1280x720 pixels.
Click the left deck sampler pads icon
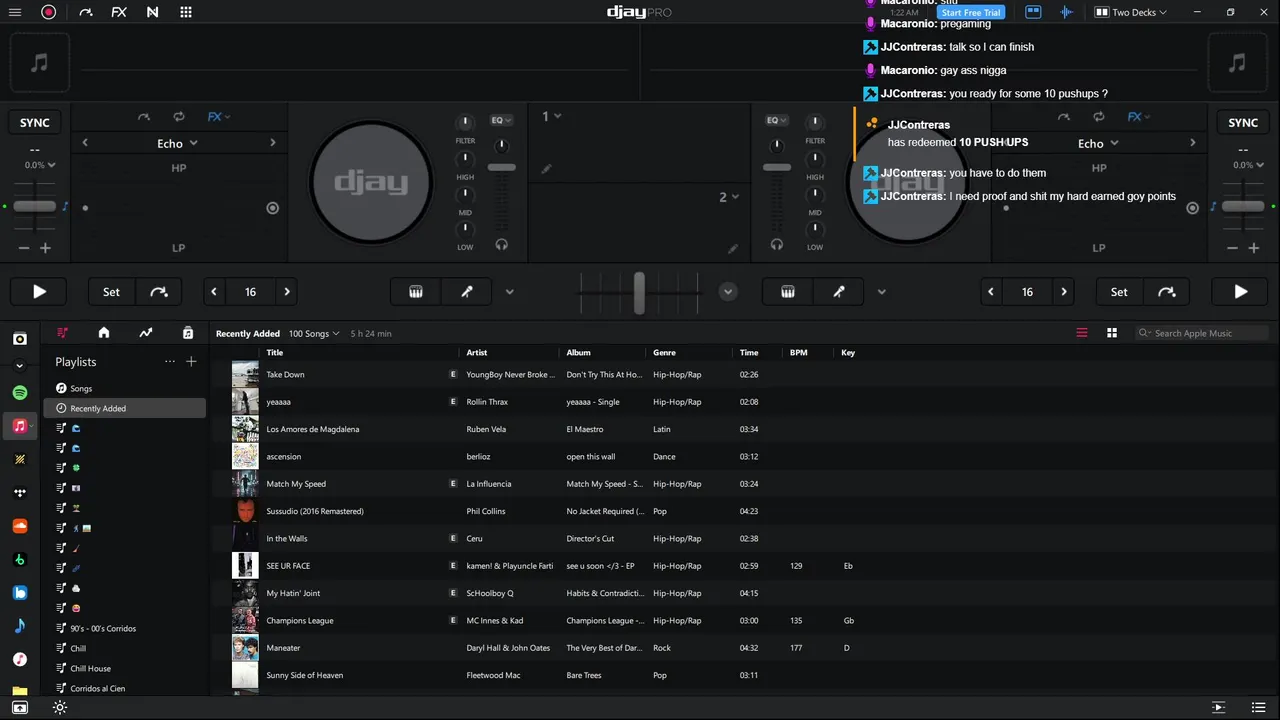point(416,292)
